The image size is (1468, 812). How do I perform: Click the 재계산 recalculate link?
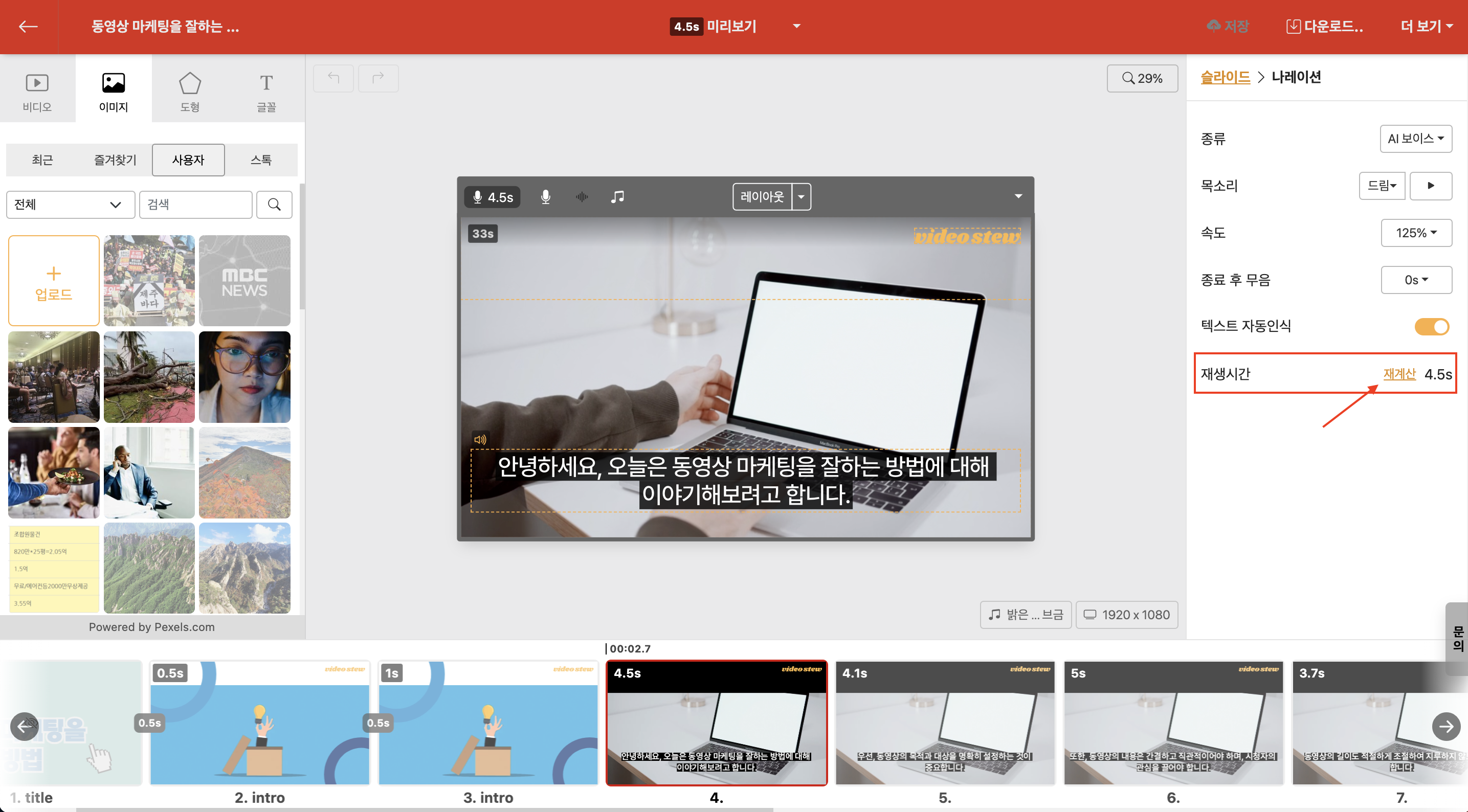click(x=1399, y=374)
